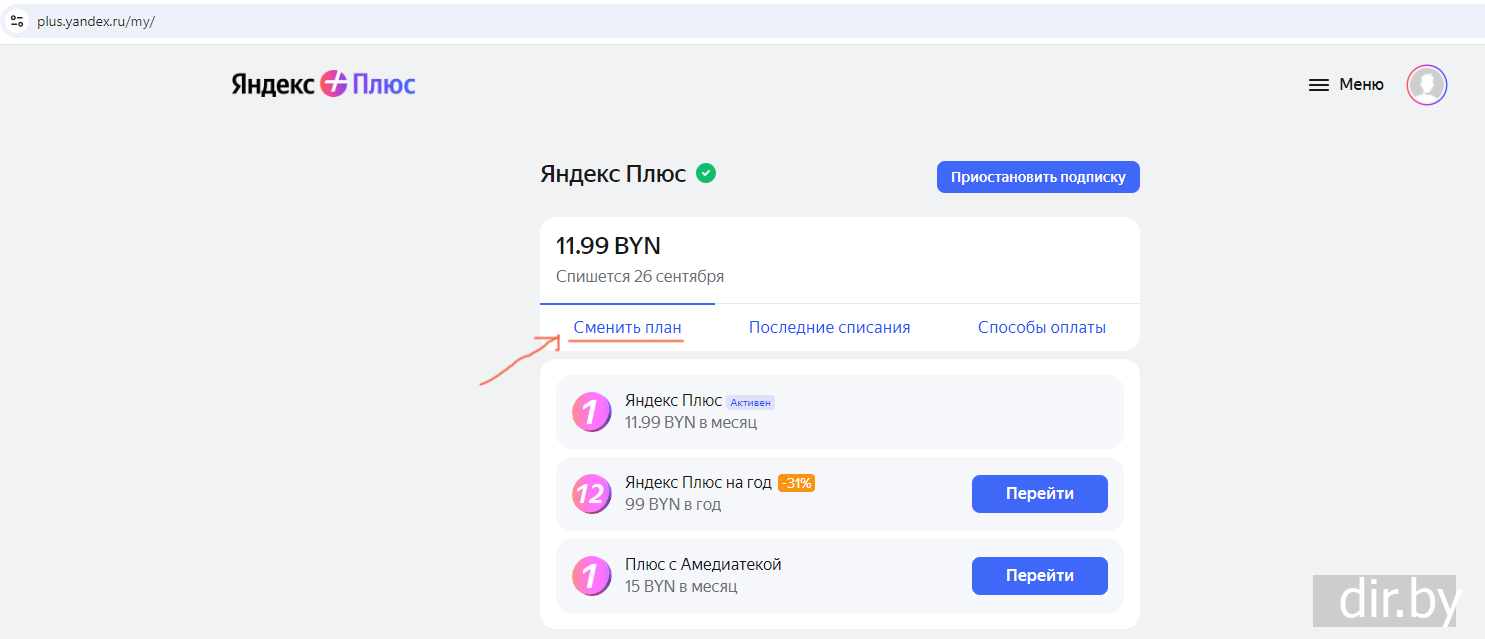This screenshot has width=1485, height=639.
Task: Click Перейти for the yearly plan
Action: 1039,494
